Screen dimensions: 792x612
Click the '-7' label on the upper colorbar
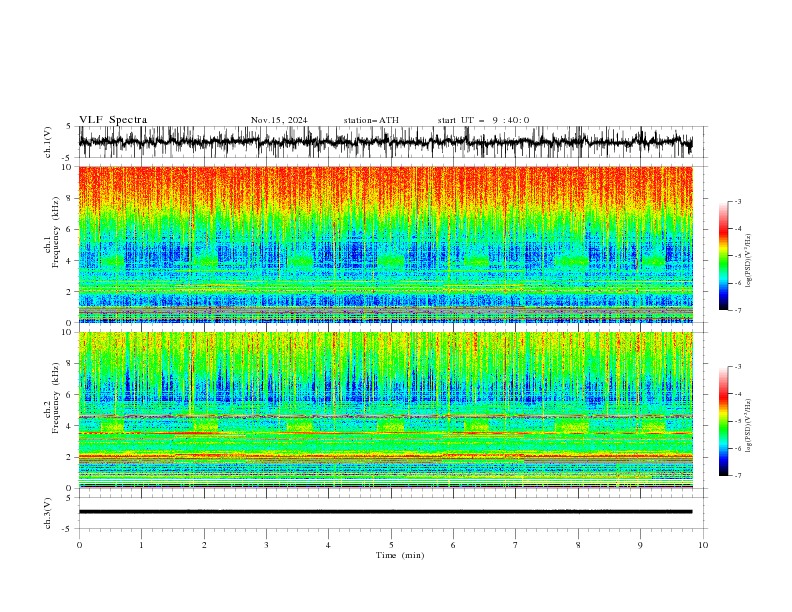coord(737,310)
